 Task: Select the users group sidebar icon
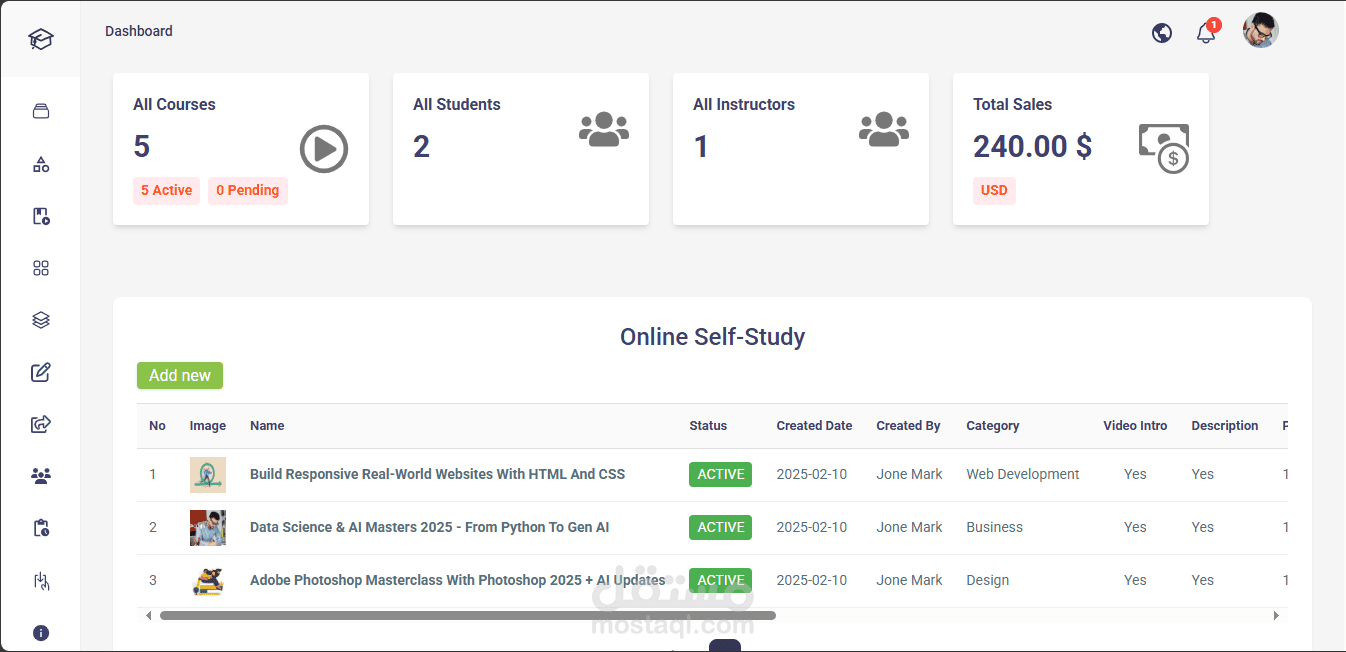pos(40,476)
